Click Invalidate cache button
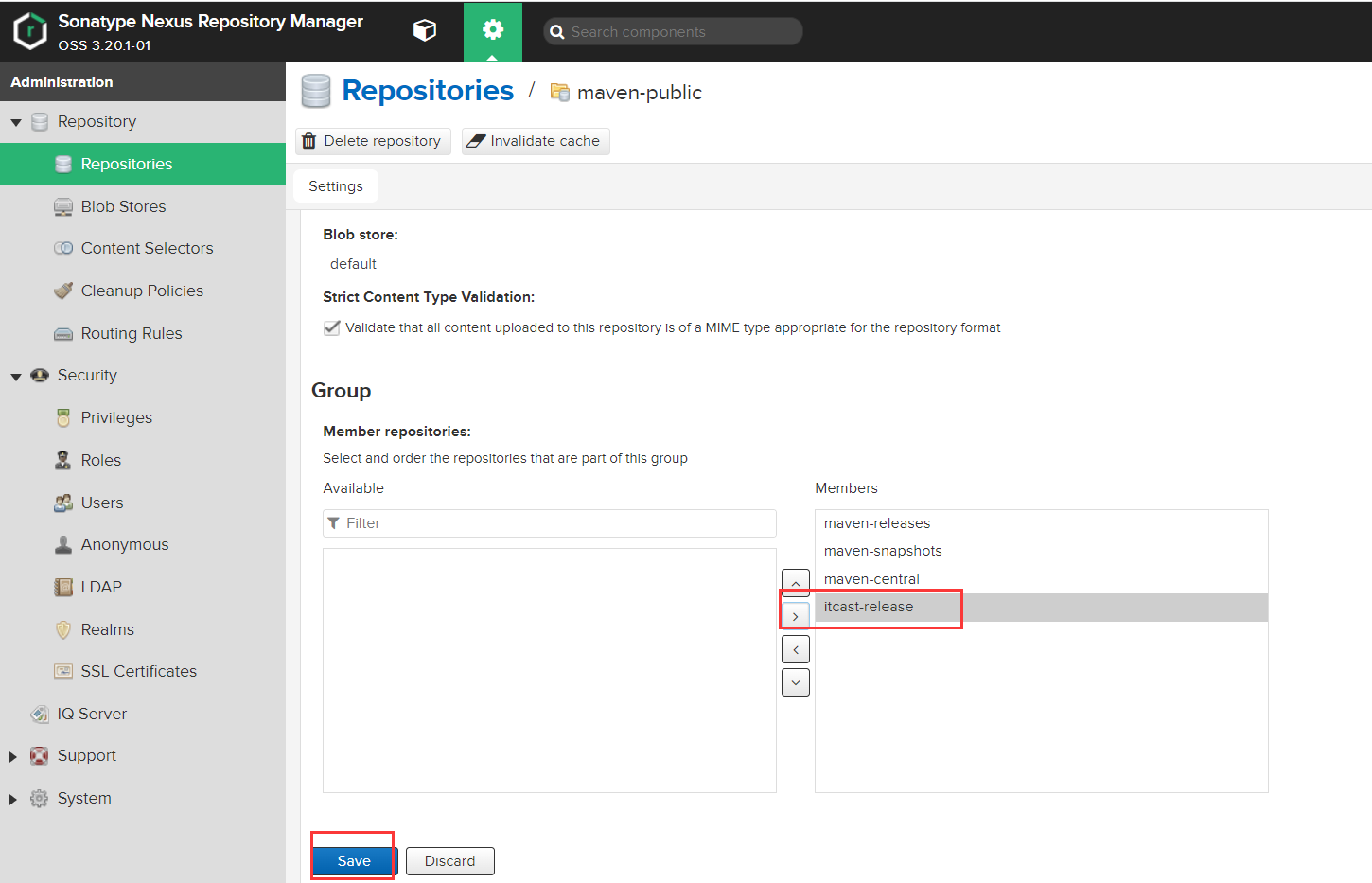Viewport: 1372px width, 883px height. (x=536, y=141)
